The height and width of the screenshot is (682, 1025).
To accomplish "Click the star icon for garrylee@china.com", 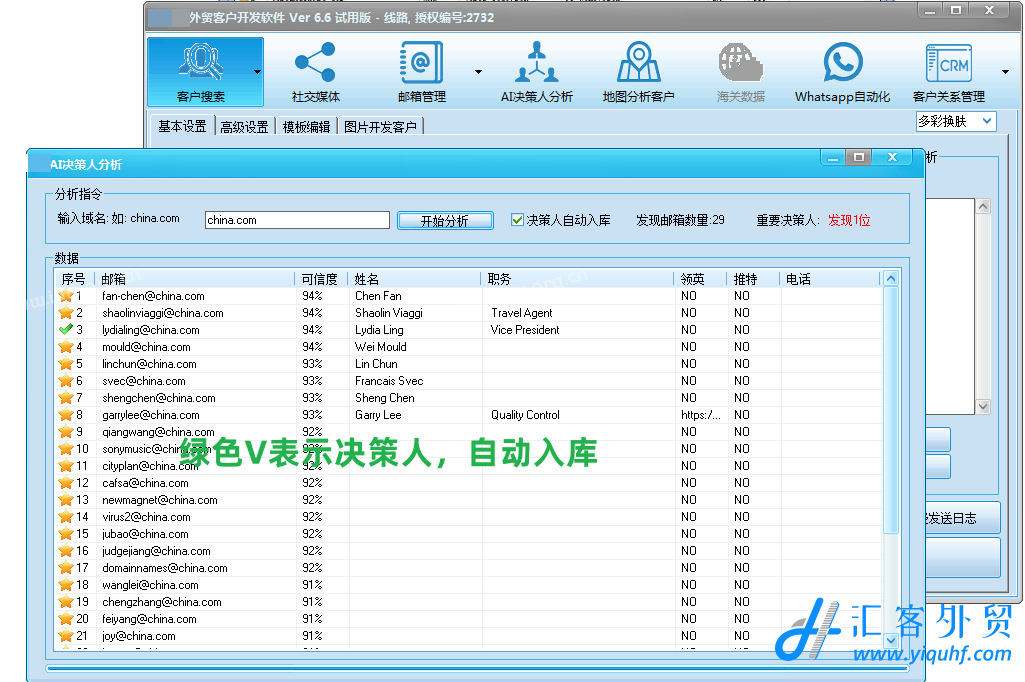I will 66,415.
